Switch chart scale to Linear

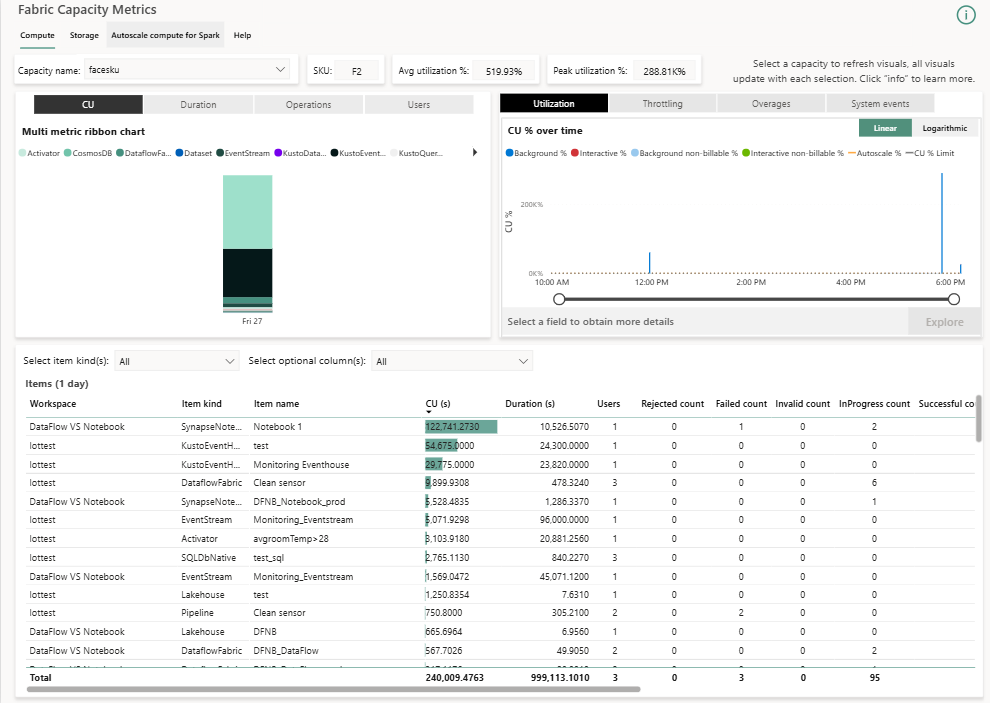point(885,128)
